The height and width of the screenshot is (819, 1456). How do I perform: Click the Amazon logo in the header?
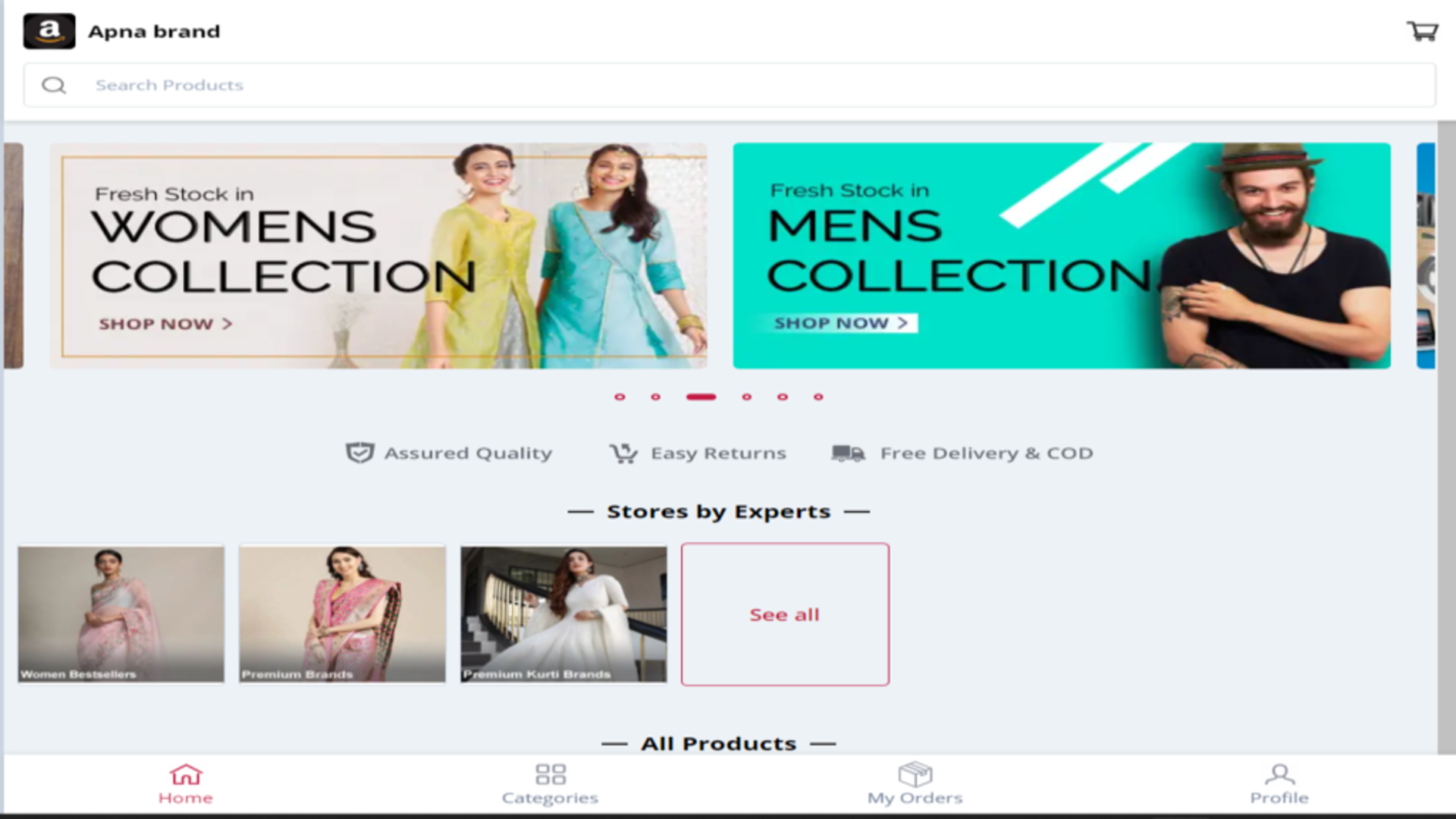tap(49, 31)
